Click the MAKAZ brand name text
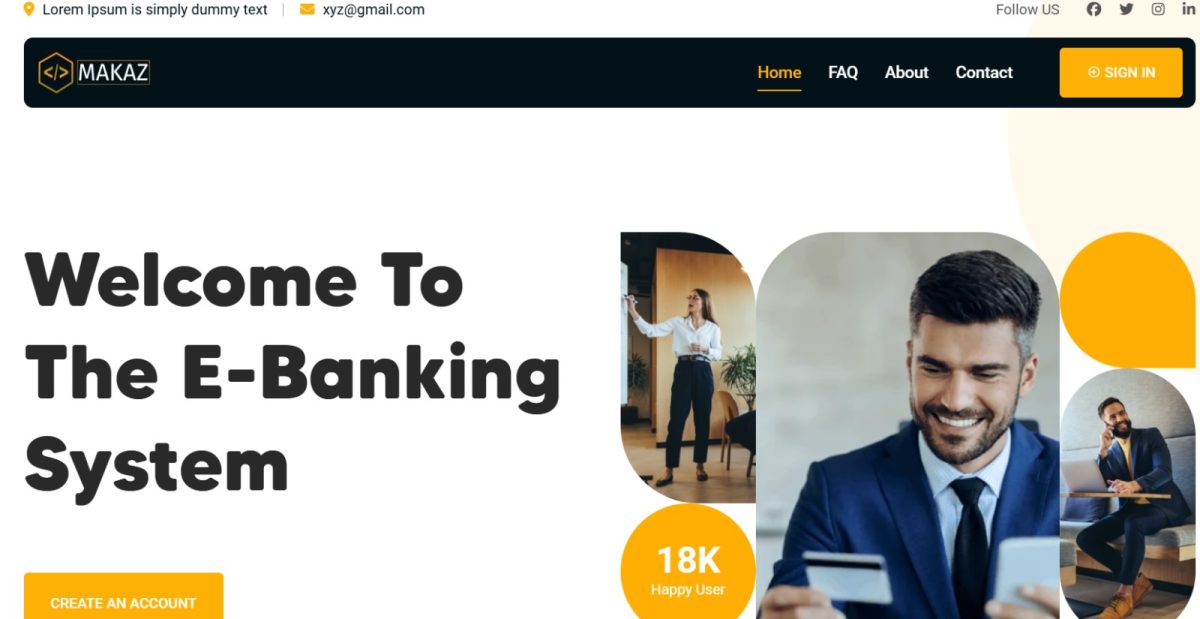The image size is (1200, 619). pyautogui.click(x=113, y=72)
